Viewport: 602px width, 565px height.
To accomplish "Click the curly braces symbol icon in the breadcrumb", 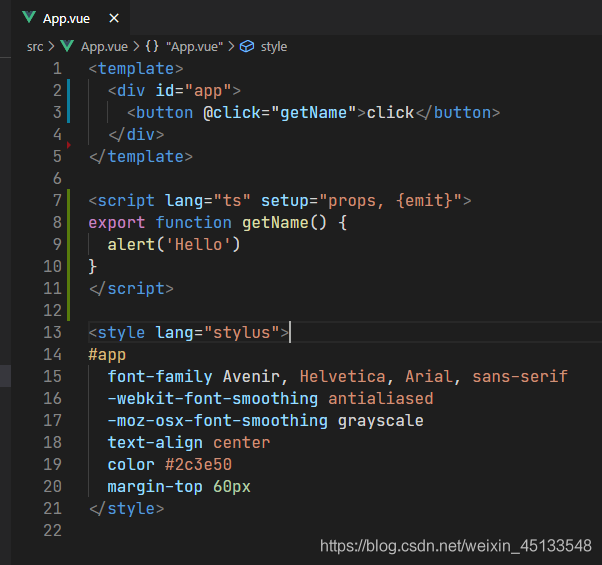I will coord(151,46).
